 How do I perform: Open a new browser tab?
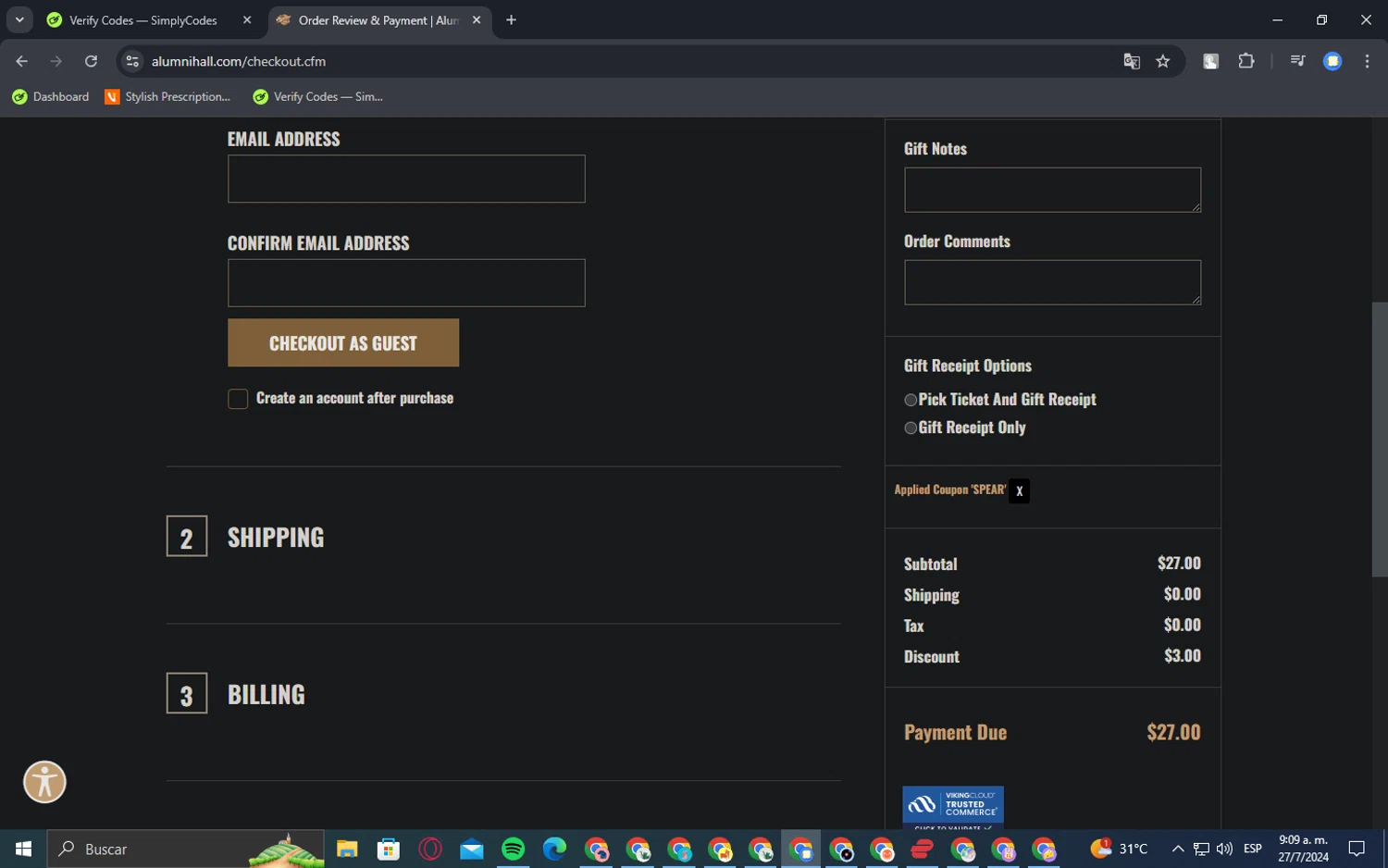pyautogui.click(x=511, y=19)
